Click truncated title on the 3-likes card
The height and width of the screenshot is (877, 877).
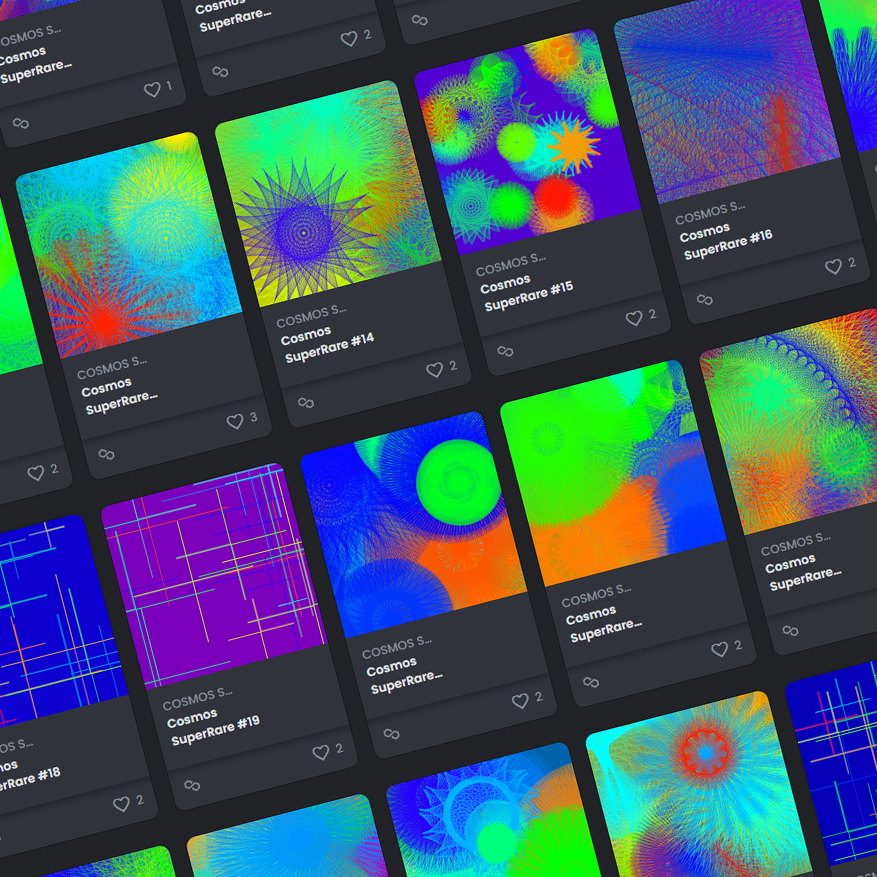click(x=120, y=395)
